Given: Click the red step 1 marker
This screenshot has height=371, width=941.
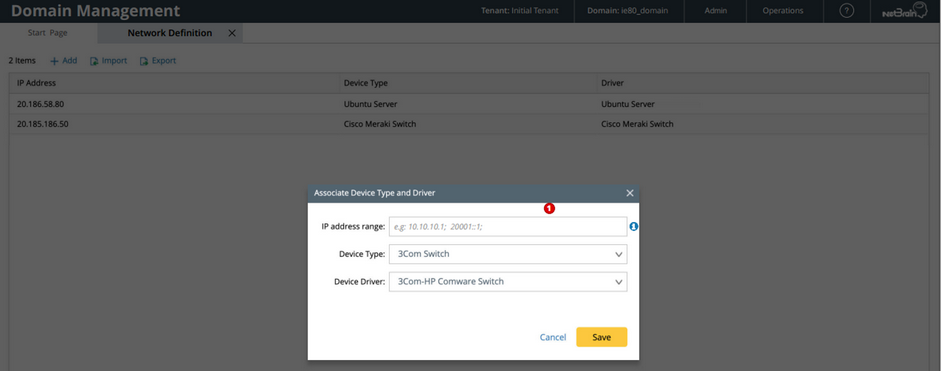Looking at the screenshot, I should [x=549, y=208].
